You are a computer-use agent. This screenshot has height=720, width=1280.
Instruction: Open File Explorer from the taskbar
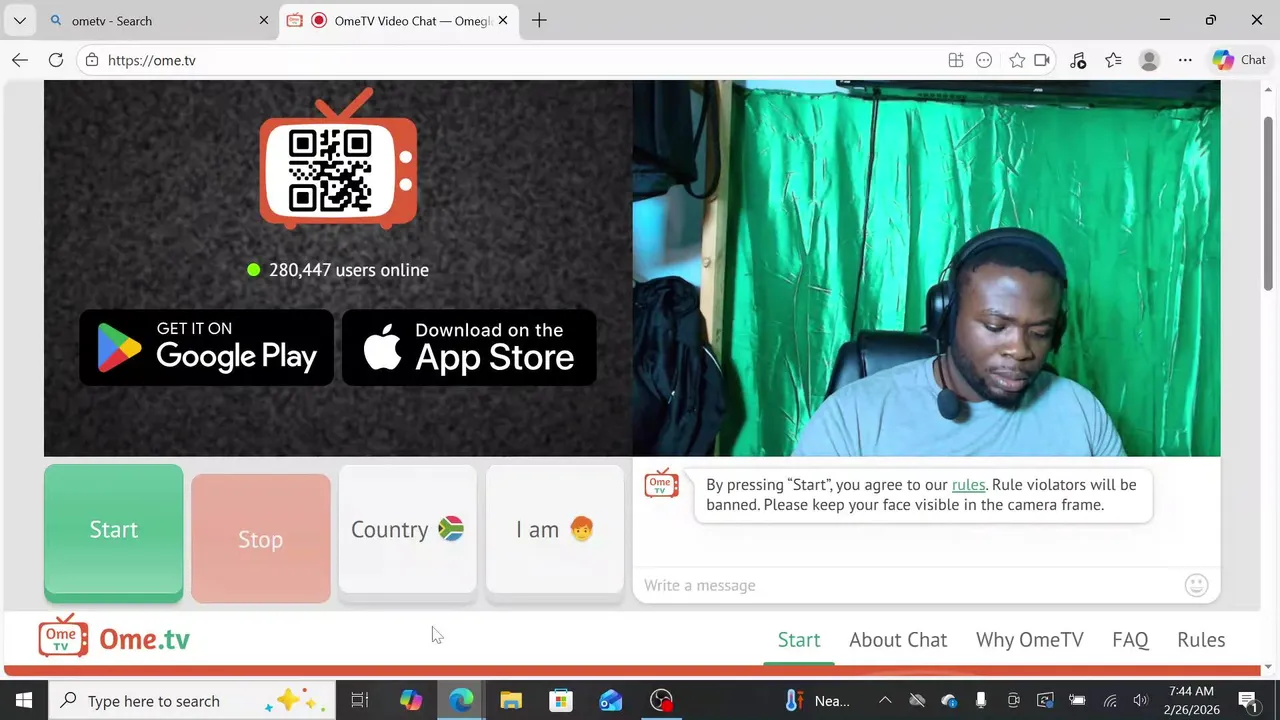(511, 700)
